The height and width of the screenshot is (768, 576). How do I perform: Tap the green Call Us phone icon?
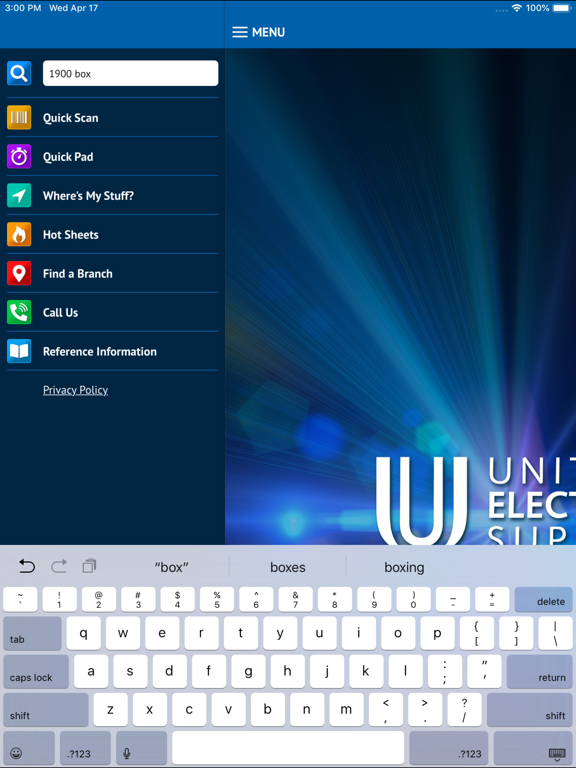coord(19,312)
